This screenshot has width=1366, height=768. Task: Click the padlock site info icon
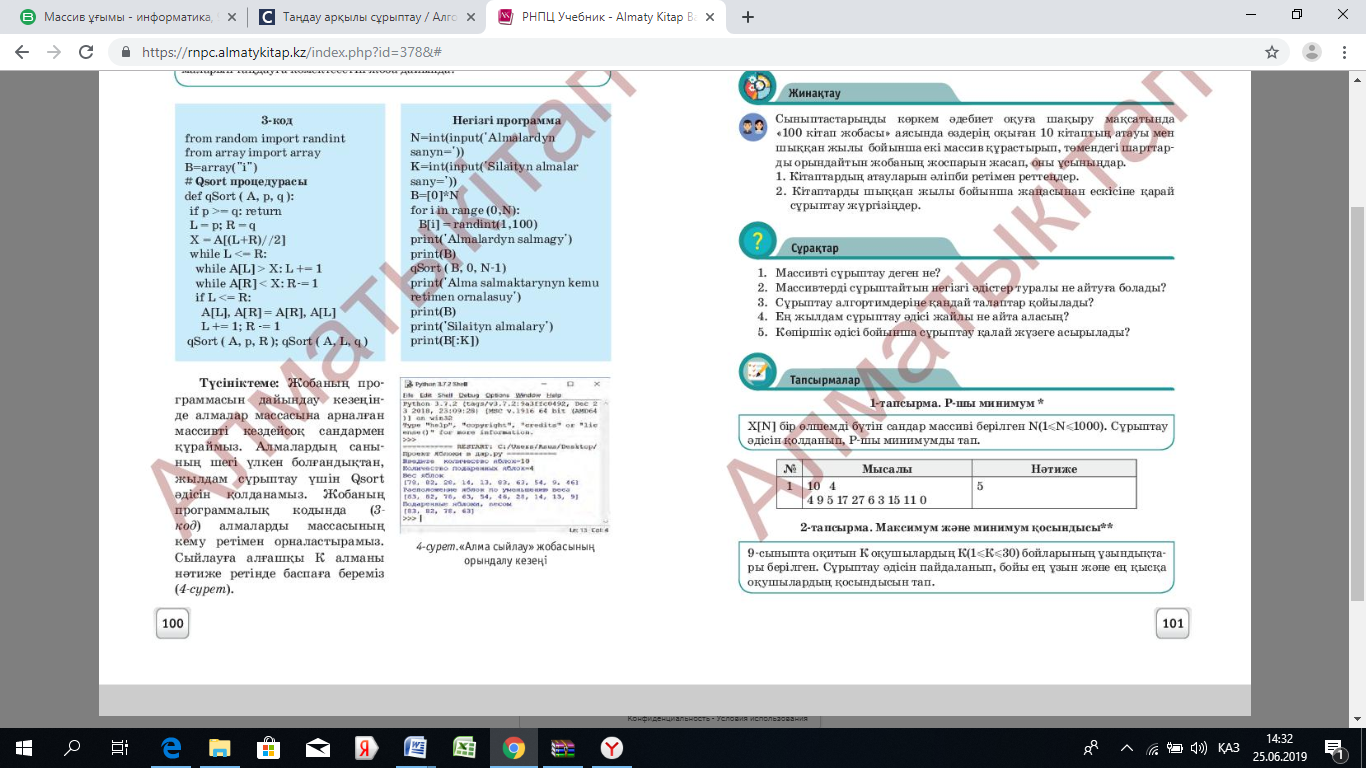click(x=126, y=52)
